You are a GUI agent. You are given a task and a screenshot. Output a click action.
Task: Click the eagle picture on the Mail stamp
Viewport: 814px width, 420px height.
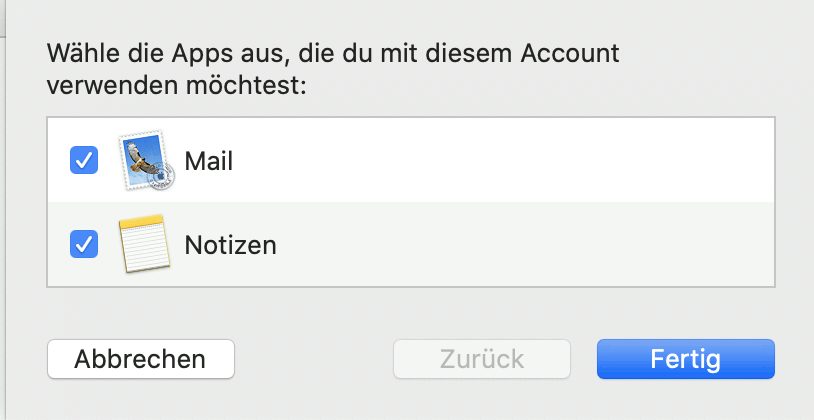pyautogui.click(x=142, y=157)
